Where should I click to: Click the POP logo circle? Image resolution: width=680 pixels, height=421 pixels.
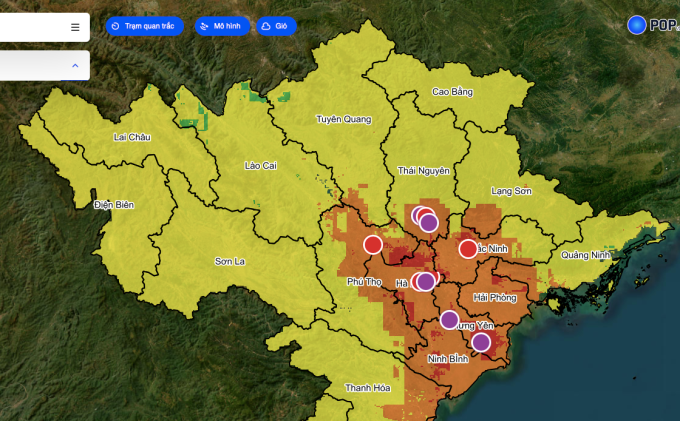click(637, 25)
